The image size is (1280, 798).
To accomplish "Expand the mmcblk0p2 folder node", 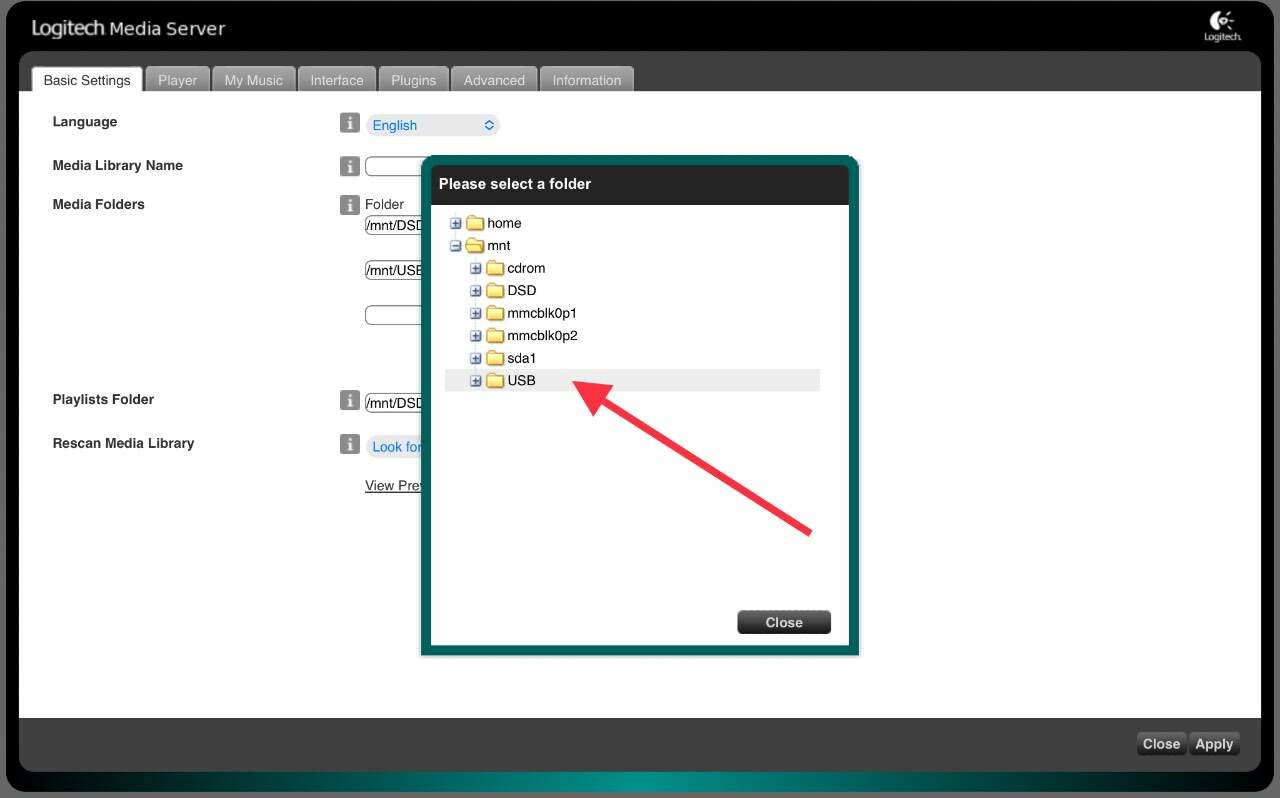I will (476, 336).
